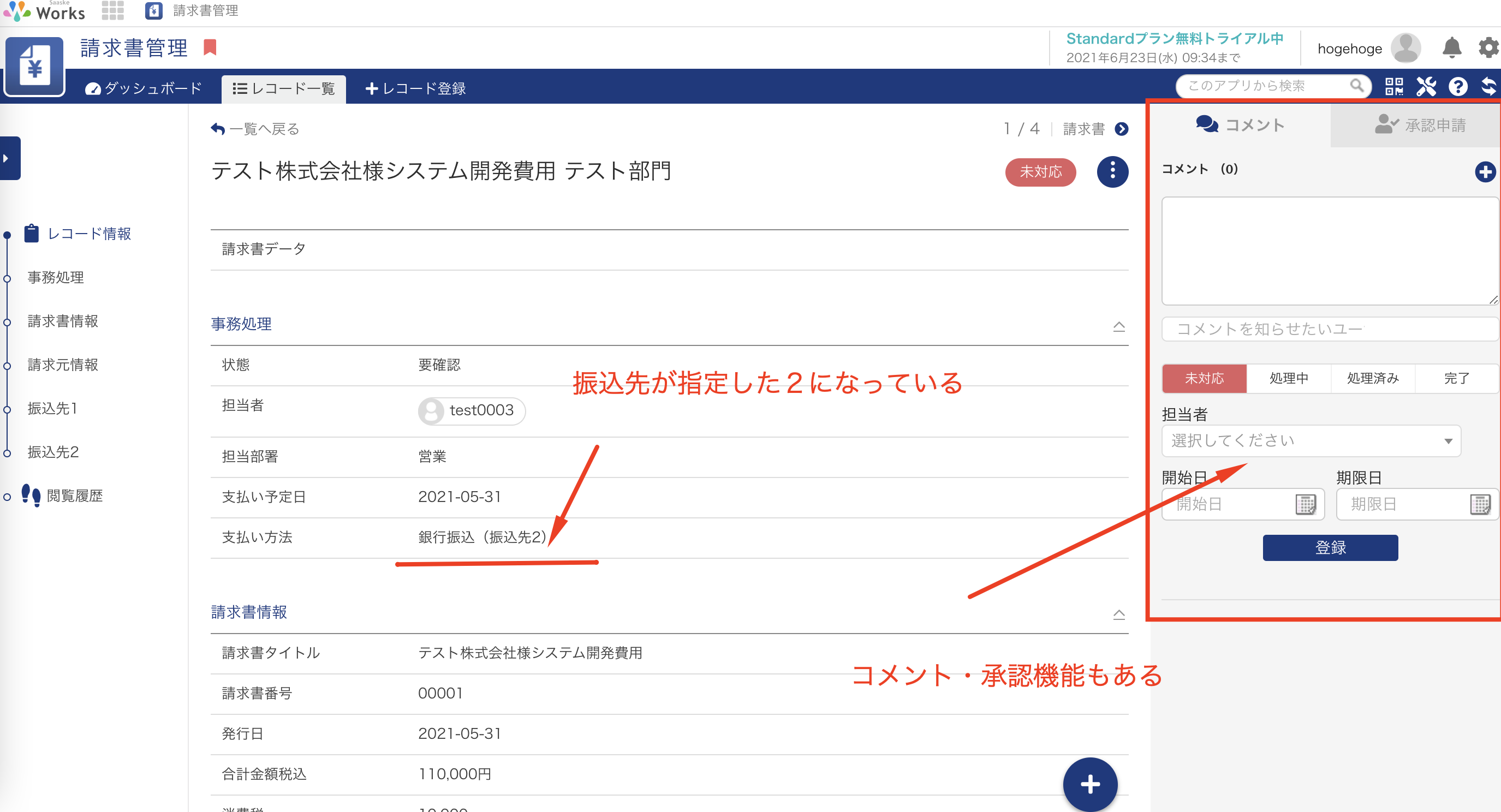Go back via 一覧へ戻る link

click(x=255, y=129)
